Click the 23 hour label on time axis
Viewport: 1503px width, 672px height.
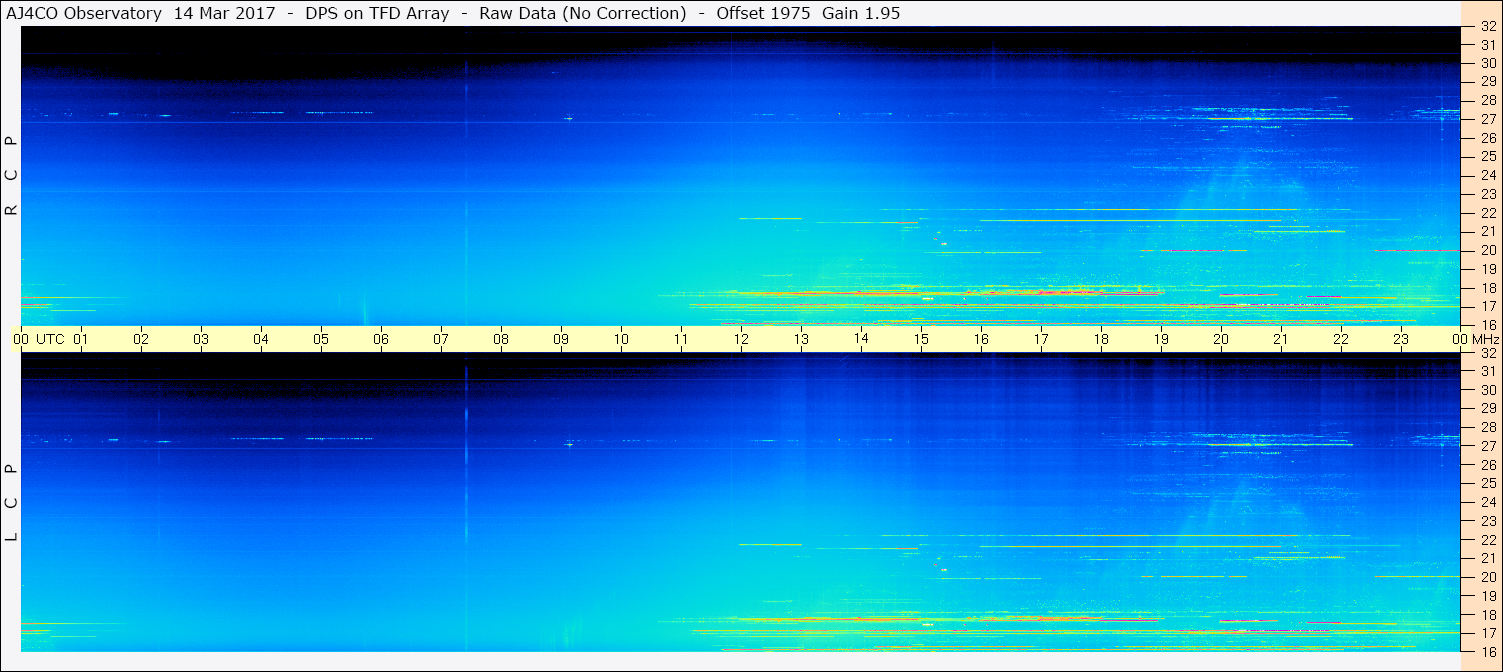[1401, 339]
